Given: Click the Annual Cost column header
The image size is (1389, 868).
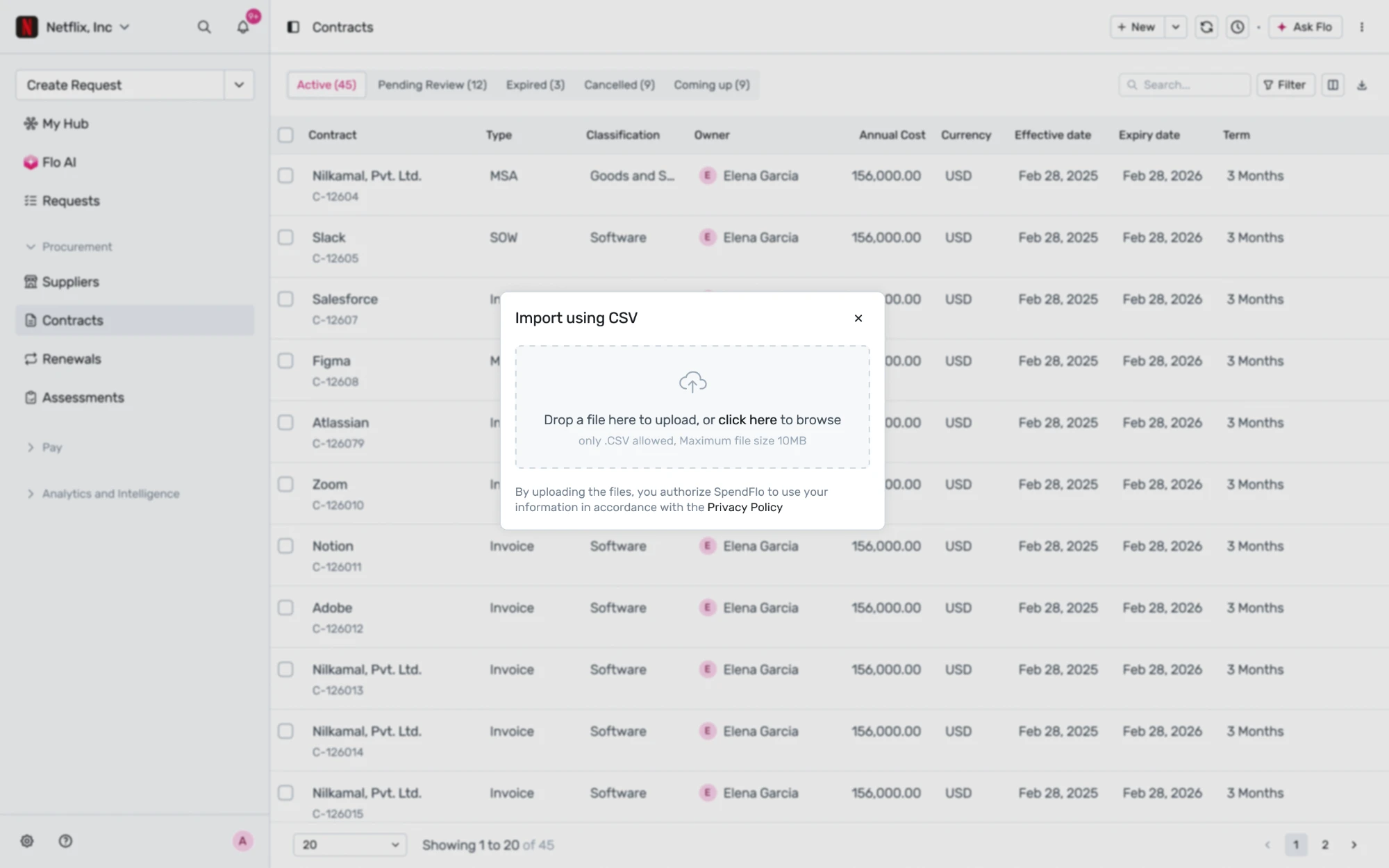Looking at the screenshot, I should point(892,135).
